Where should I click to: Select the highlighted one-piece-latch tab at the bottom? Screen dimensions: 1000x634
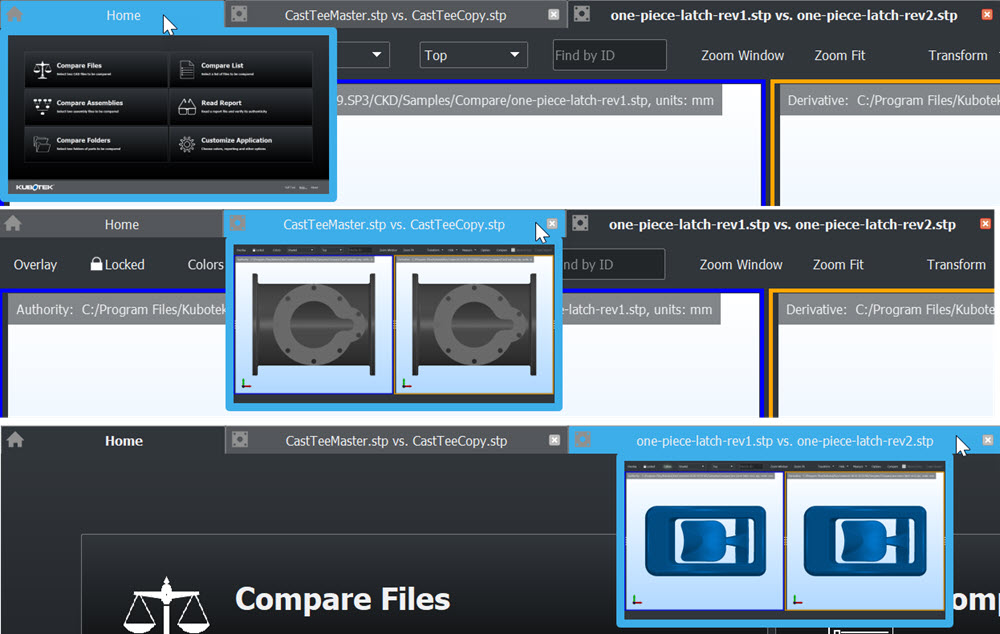(784, 441)
